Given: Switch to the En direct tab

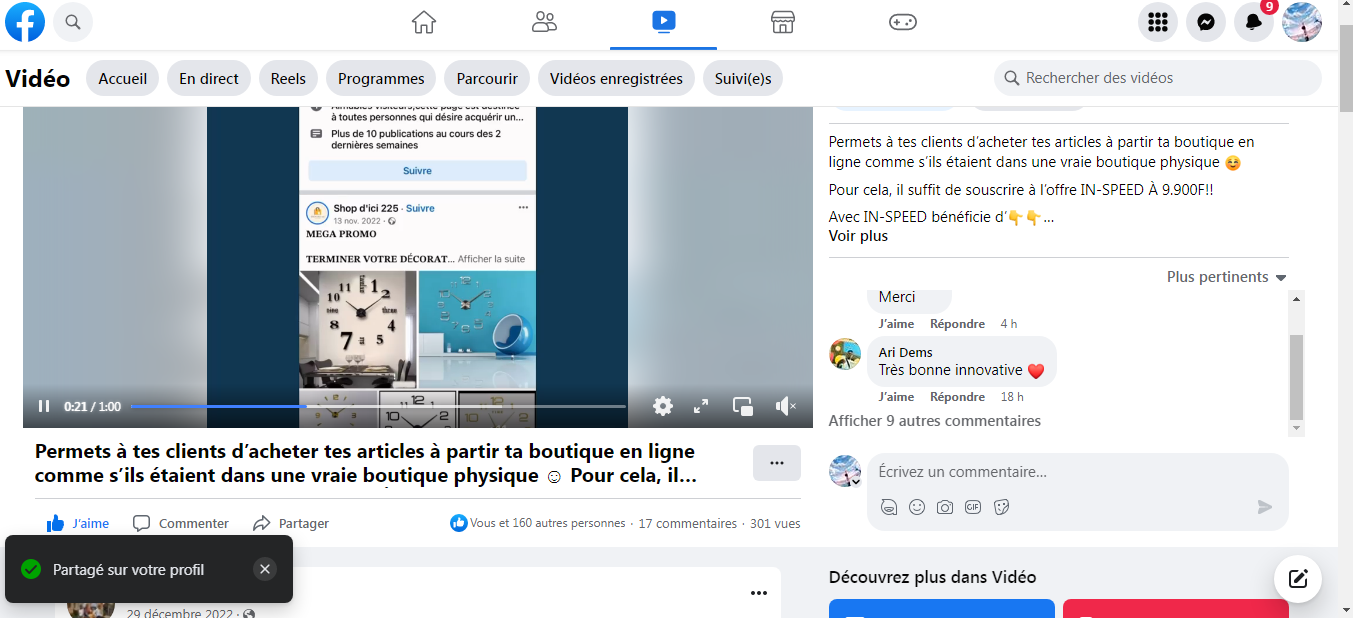Looking at the screenshot, I should click(209, 78).
